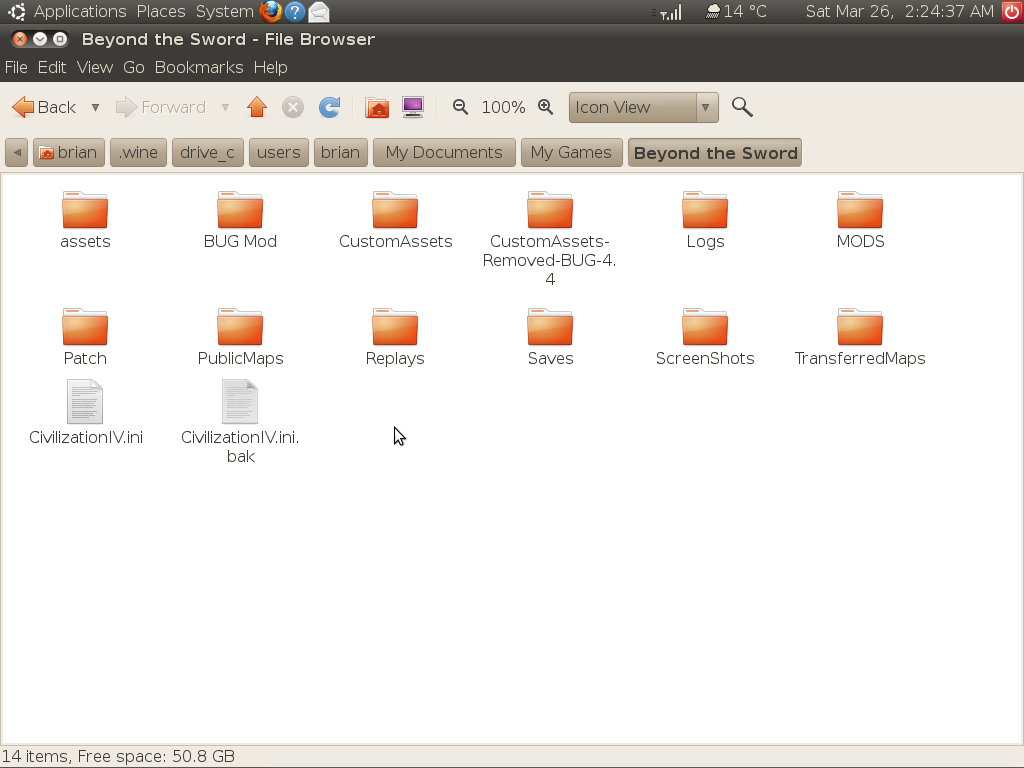Jump to users in path bar

(279, 153)
